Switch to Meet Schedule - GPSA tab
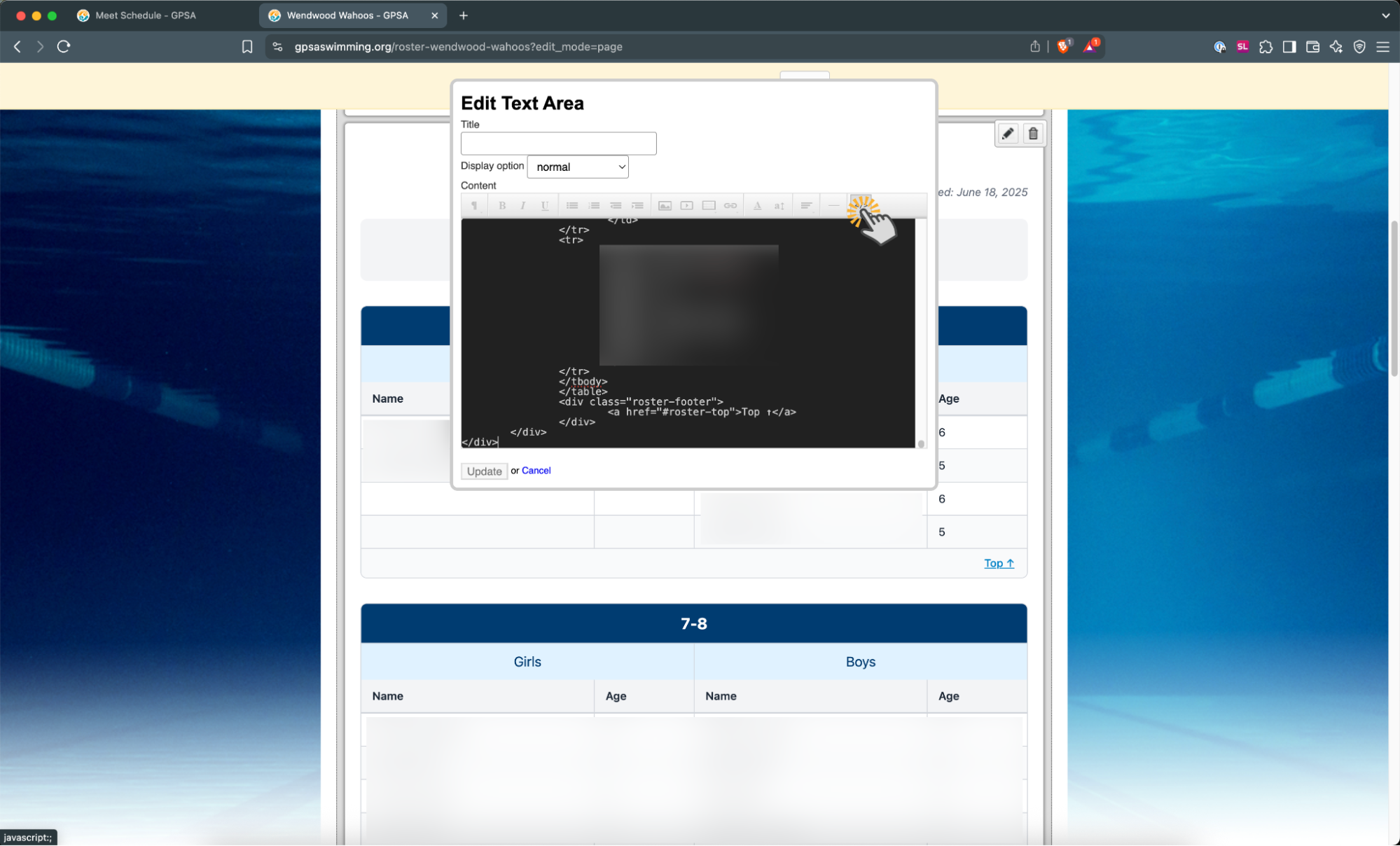This screenshot has width=1400, height=846. click(145, 15)
